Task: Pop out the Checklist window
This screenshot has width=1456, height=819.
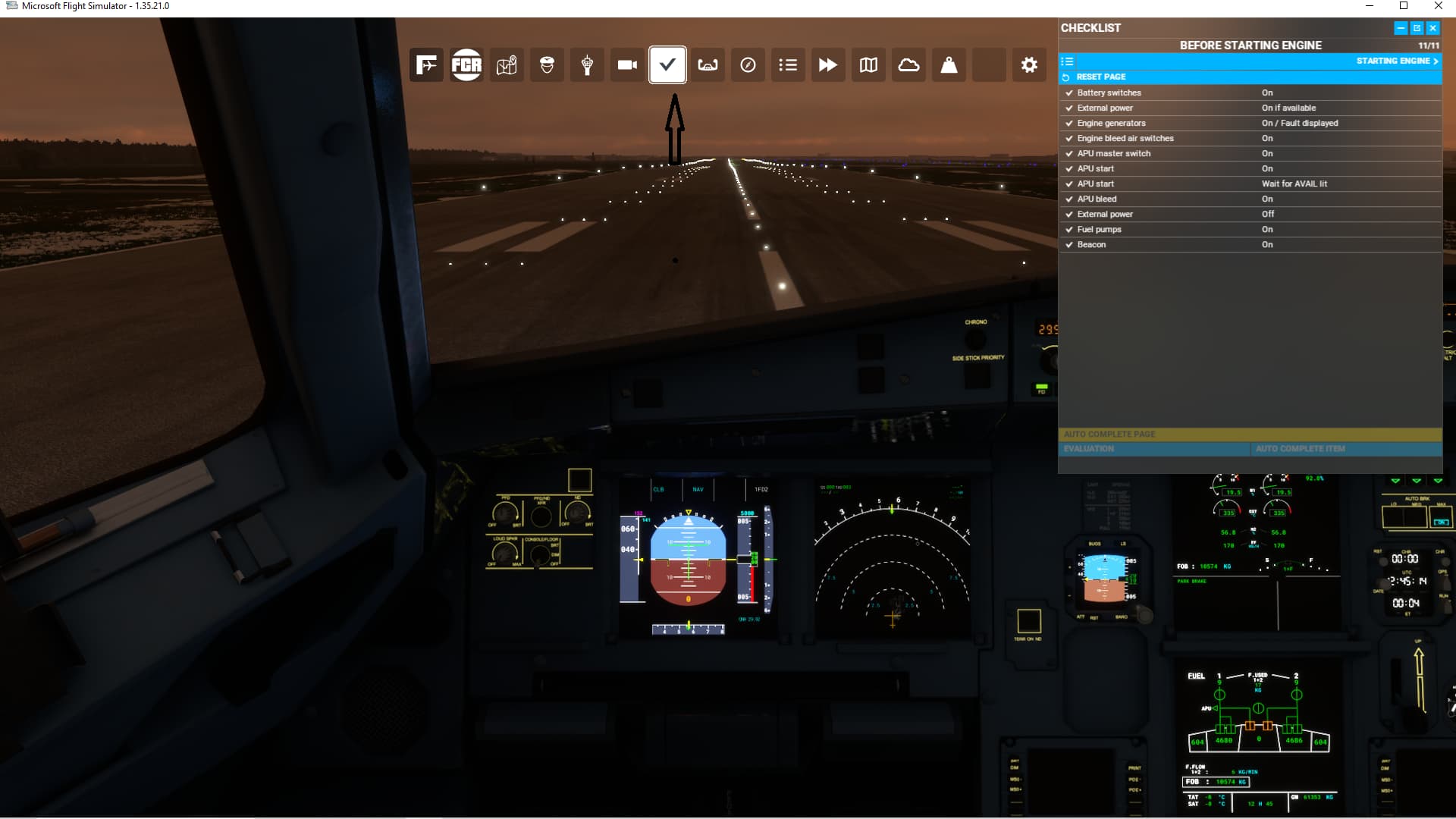Action: [x=1416, y=28]
